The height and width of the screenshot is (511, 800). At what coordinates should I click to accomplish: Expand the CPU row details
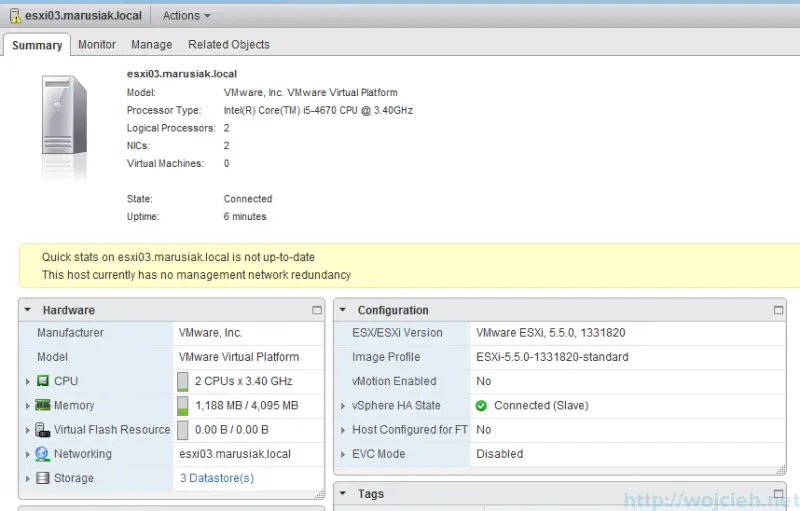click(x=28, y=381)
